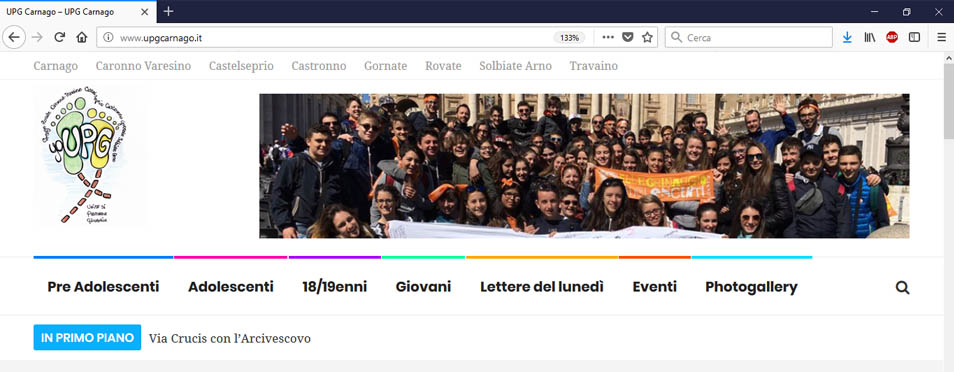This screenshot has width=954, height=372.
Task: Open the Via Crucis con l'Arcivescovo headline
Action: 229,338
